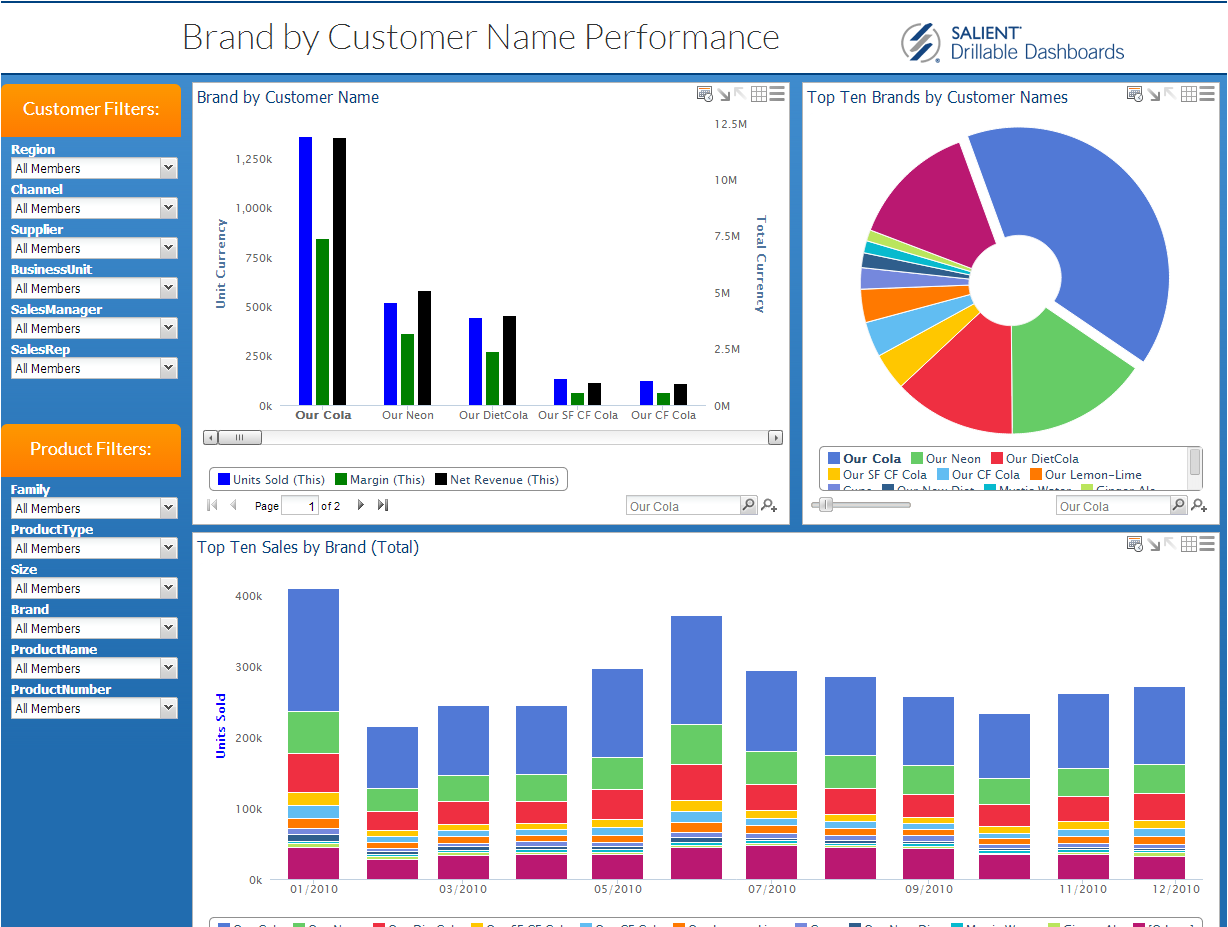This screenshot has height=927, width=1228.
Task: Click the Product Filters header
Action: tap(91, 450)
